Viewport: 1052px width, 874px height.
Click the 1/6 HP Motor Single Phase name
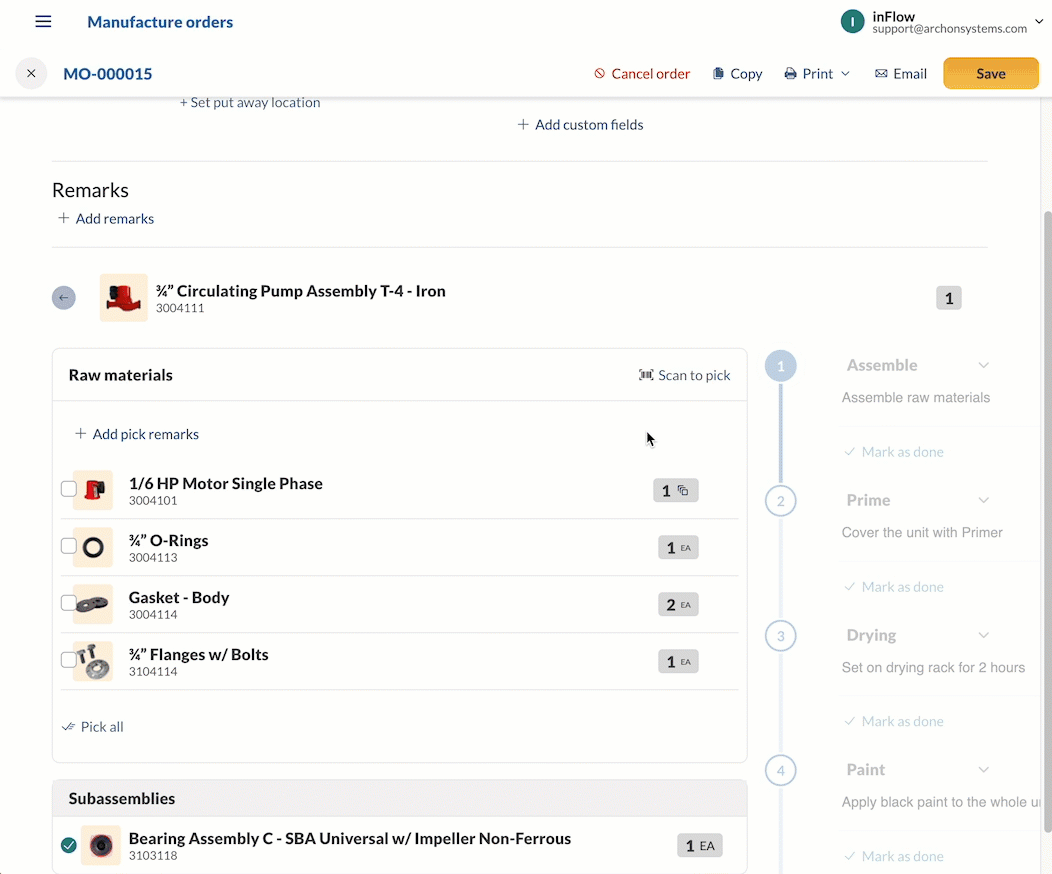(x=225, y=484)
